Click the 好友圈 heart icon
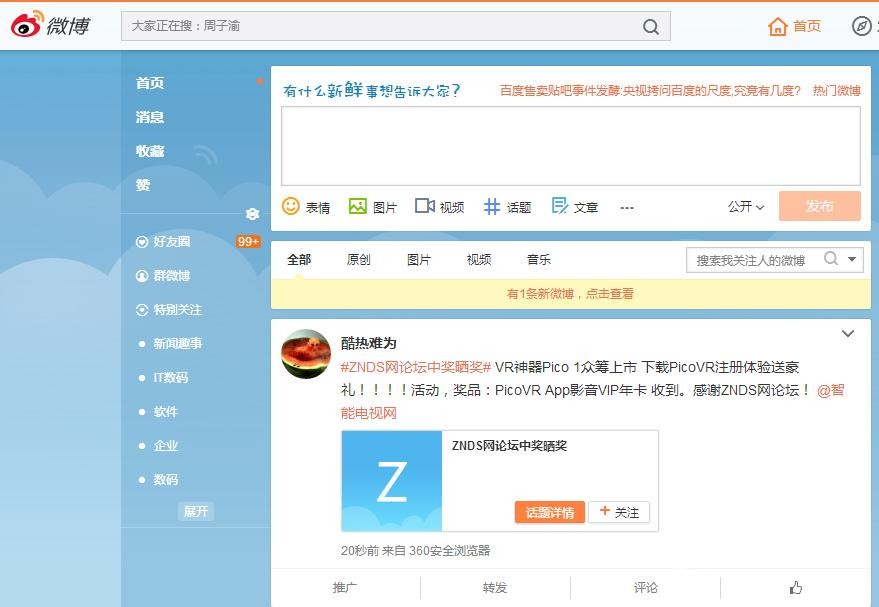This screenshot has width=879, height=607. [x=142, y=242]
